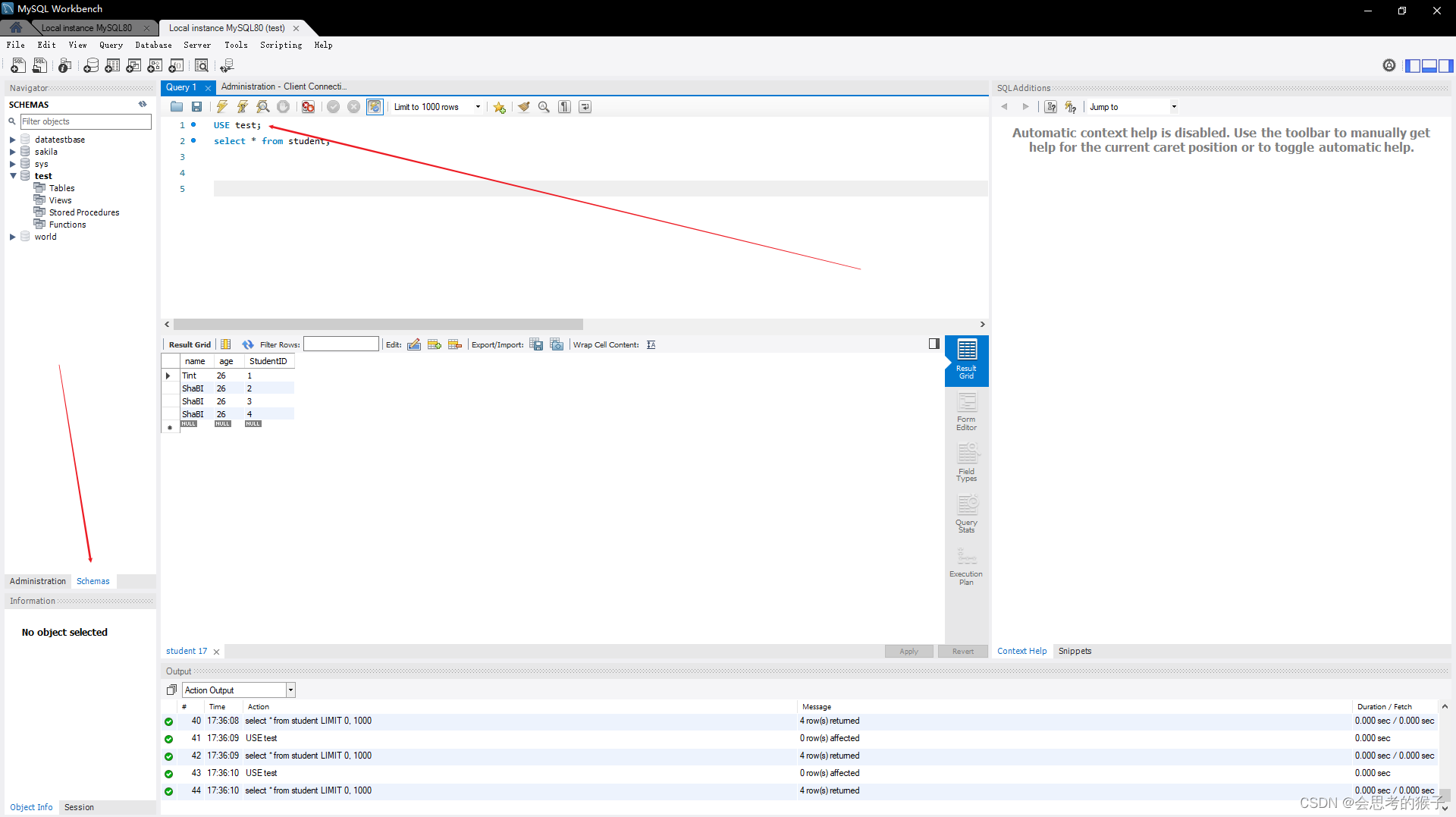Toggle the stop-on-error query execution icon
1456x817 pixels.
point(308,107)
